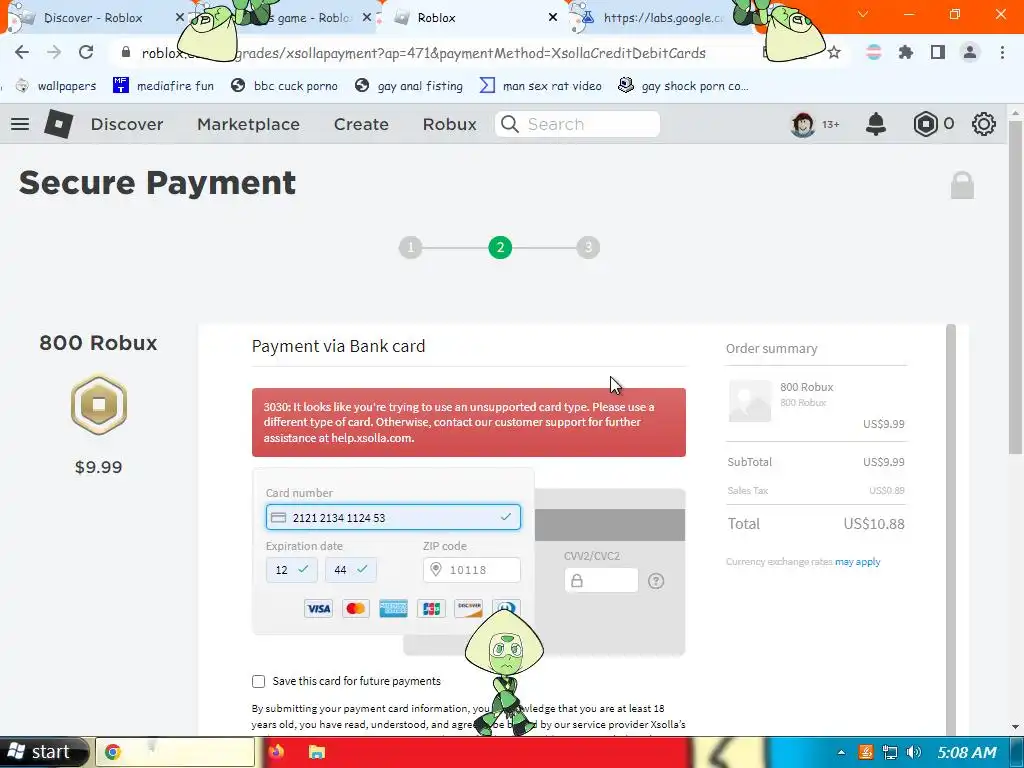Focus the Roblox Search box

tap(577, 124)
